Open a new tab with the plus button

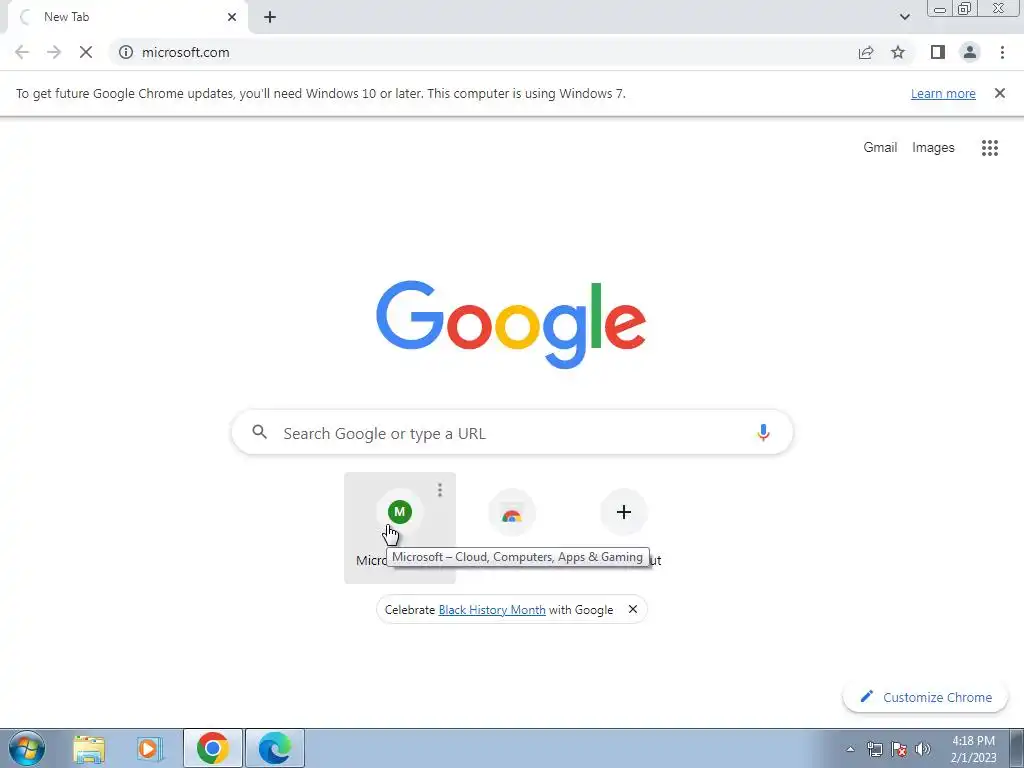pyautogui.click(x=270, y=18)
